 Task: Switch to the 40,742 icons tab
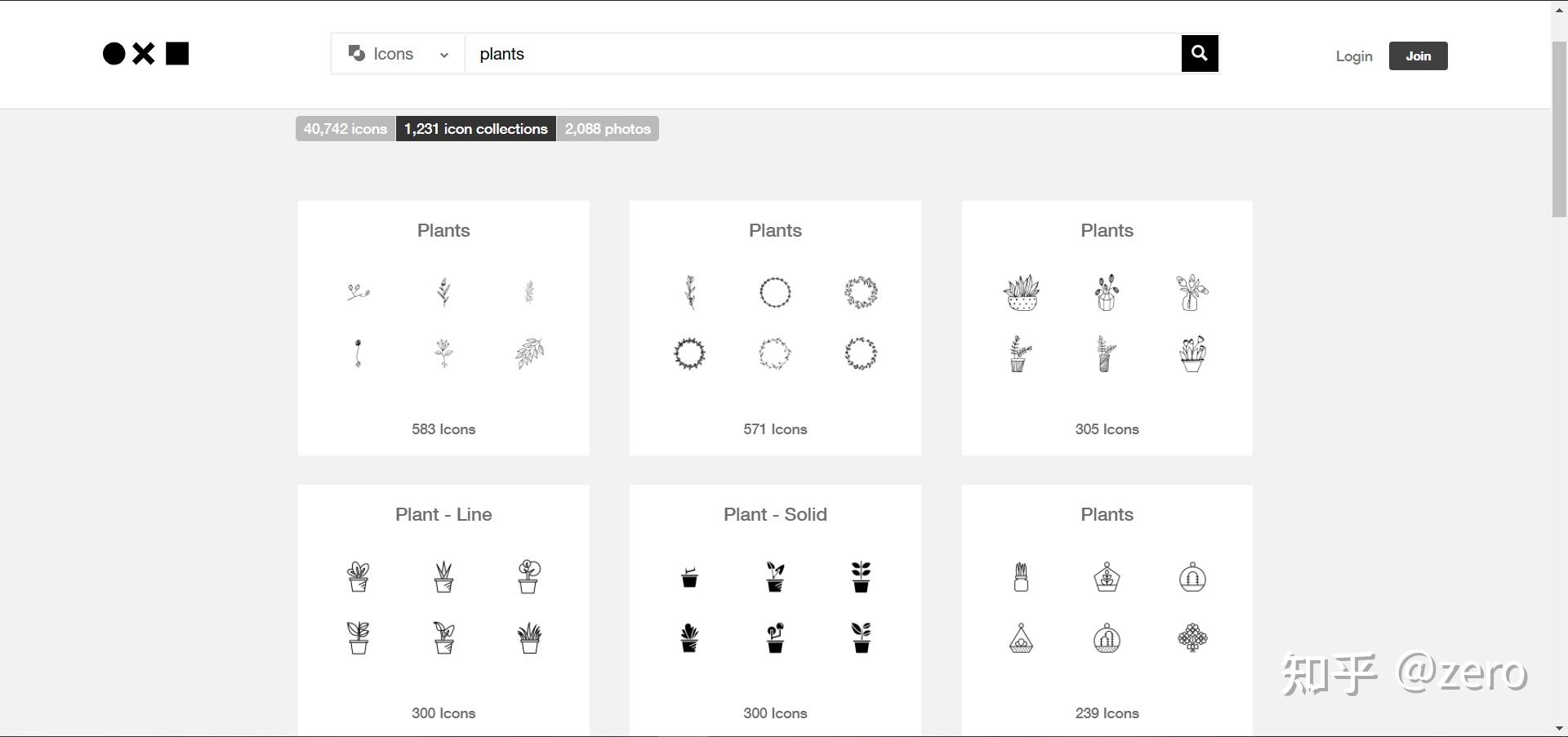tap(345, 129)
